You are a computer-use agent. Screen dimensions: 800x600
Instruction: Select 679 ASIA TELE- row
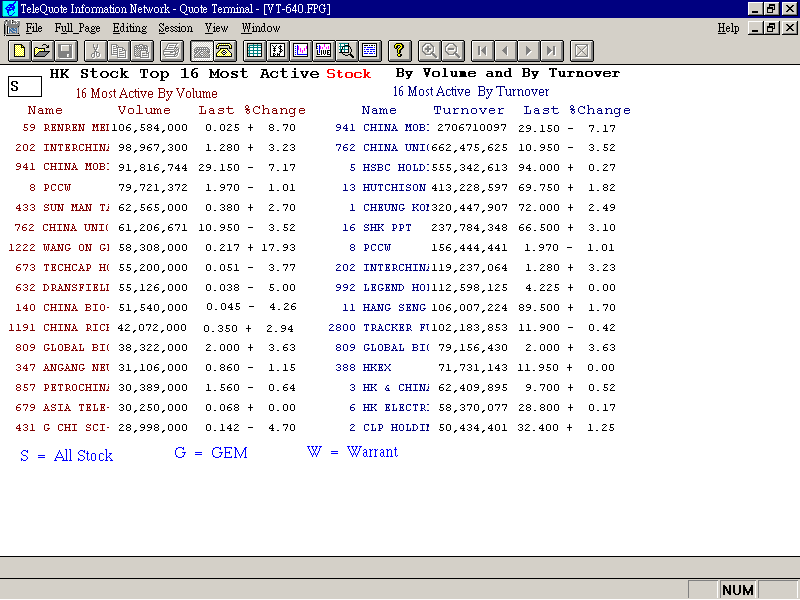[155, 408]
